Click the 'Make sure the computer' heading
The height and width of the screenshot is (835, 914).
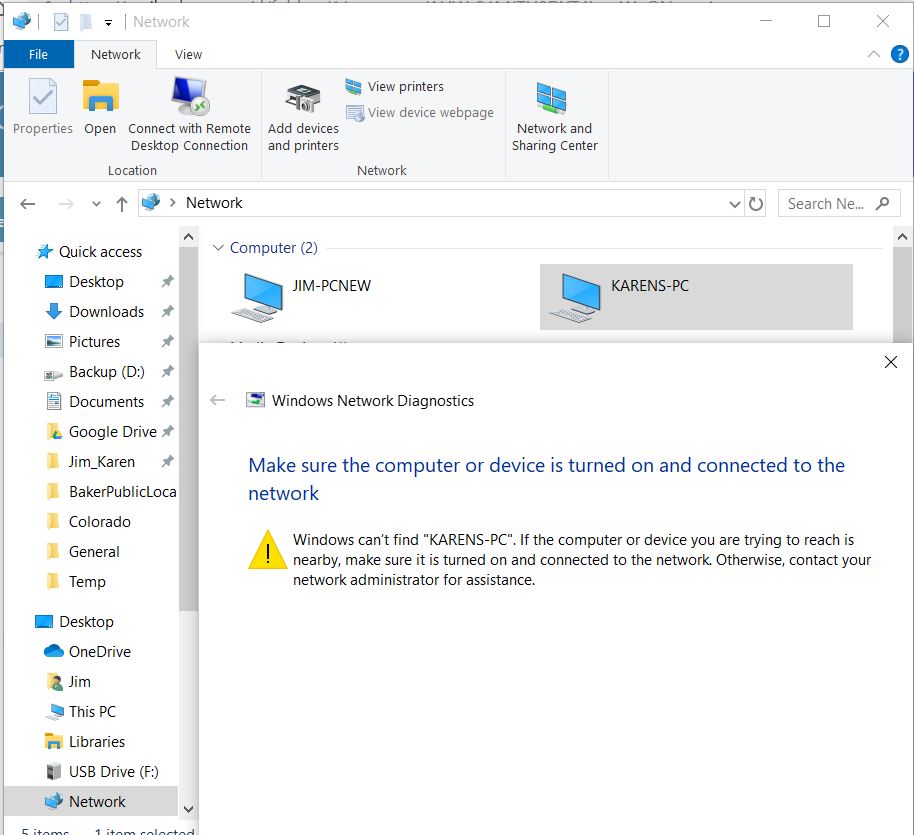[x=546, y=479]
